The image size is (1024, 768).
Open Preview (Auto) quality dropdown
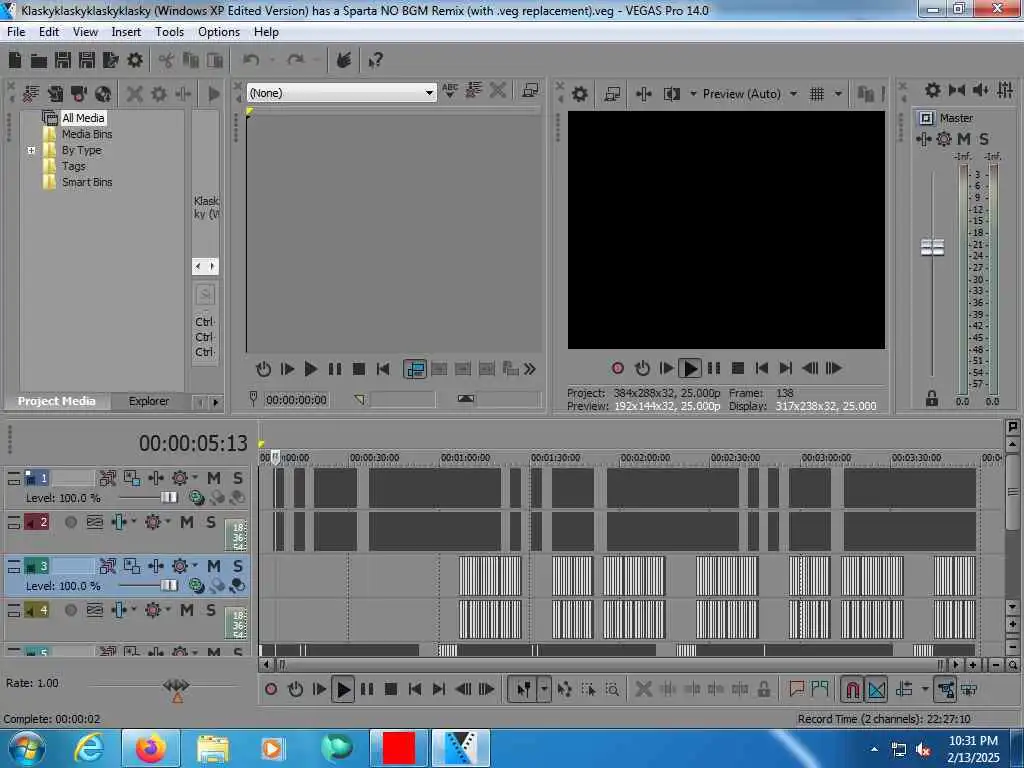[x=793, y=94]
